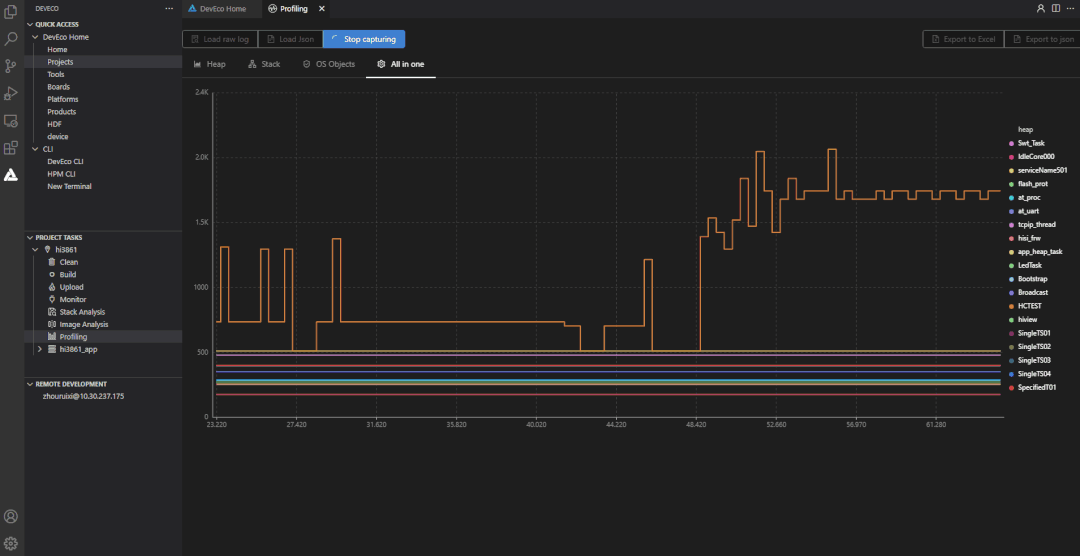Image resolution: width=1080 pixels, height=556 pixels.
Task: Click the red SpecifiedT01 legend color dot
Action: [1012, 387]
